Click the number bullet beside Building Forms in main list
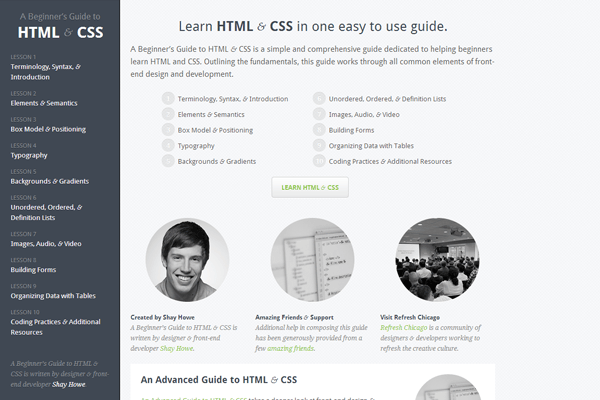Screen dimensions: 600x400 319,130
